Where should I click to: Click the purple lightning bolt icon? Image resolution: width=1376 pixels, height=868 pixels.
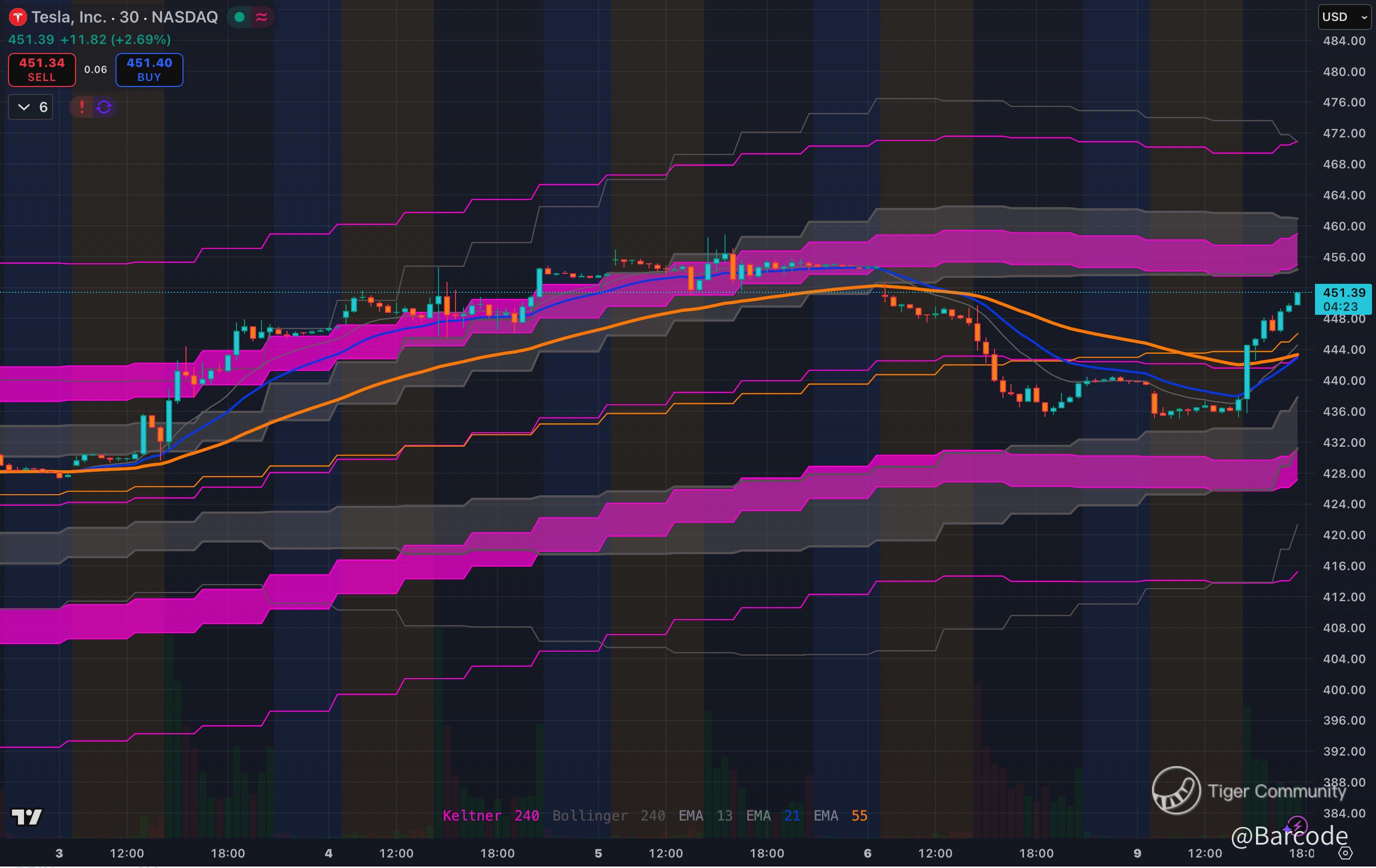(1296, 826)
